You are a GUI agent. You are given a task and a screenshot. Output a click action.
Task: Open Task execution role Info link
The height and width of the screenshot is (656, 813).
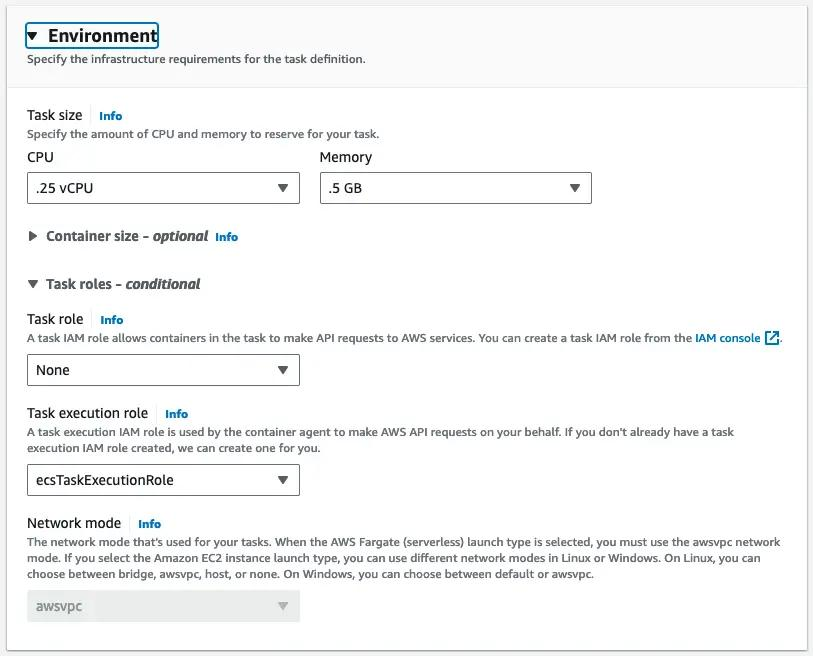pos(176,414)
